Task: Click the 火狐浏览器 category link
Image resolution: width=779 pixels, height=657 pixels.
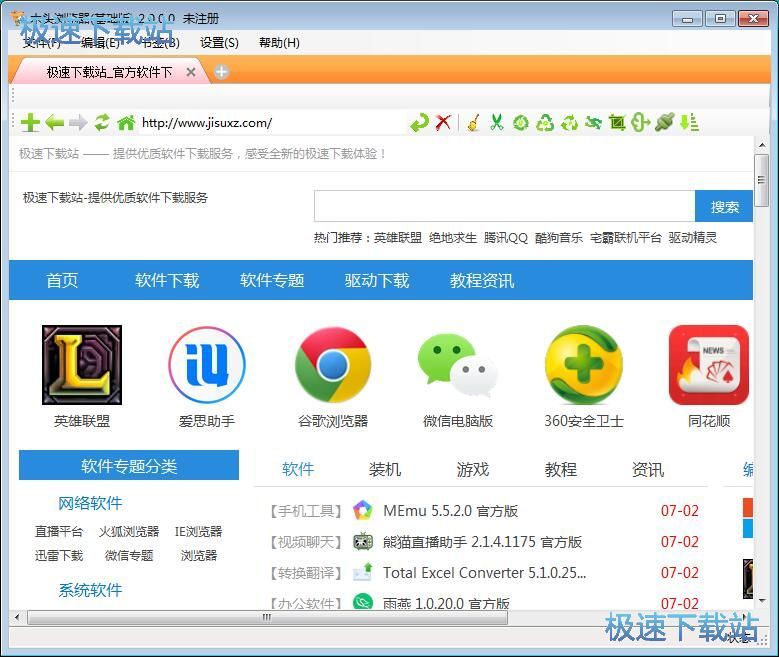Action: [129, 531]
